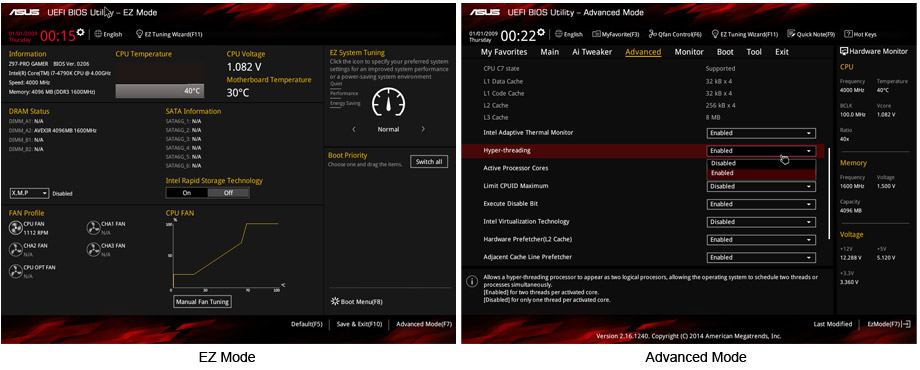The width and height of the screenshot is (920, 370).
Task: Switch to EzMode(F7)
Action: pyautogui.click(x=888, y=324)
